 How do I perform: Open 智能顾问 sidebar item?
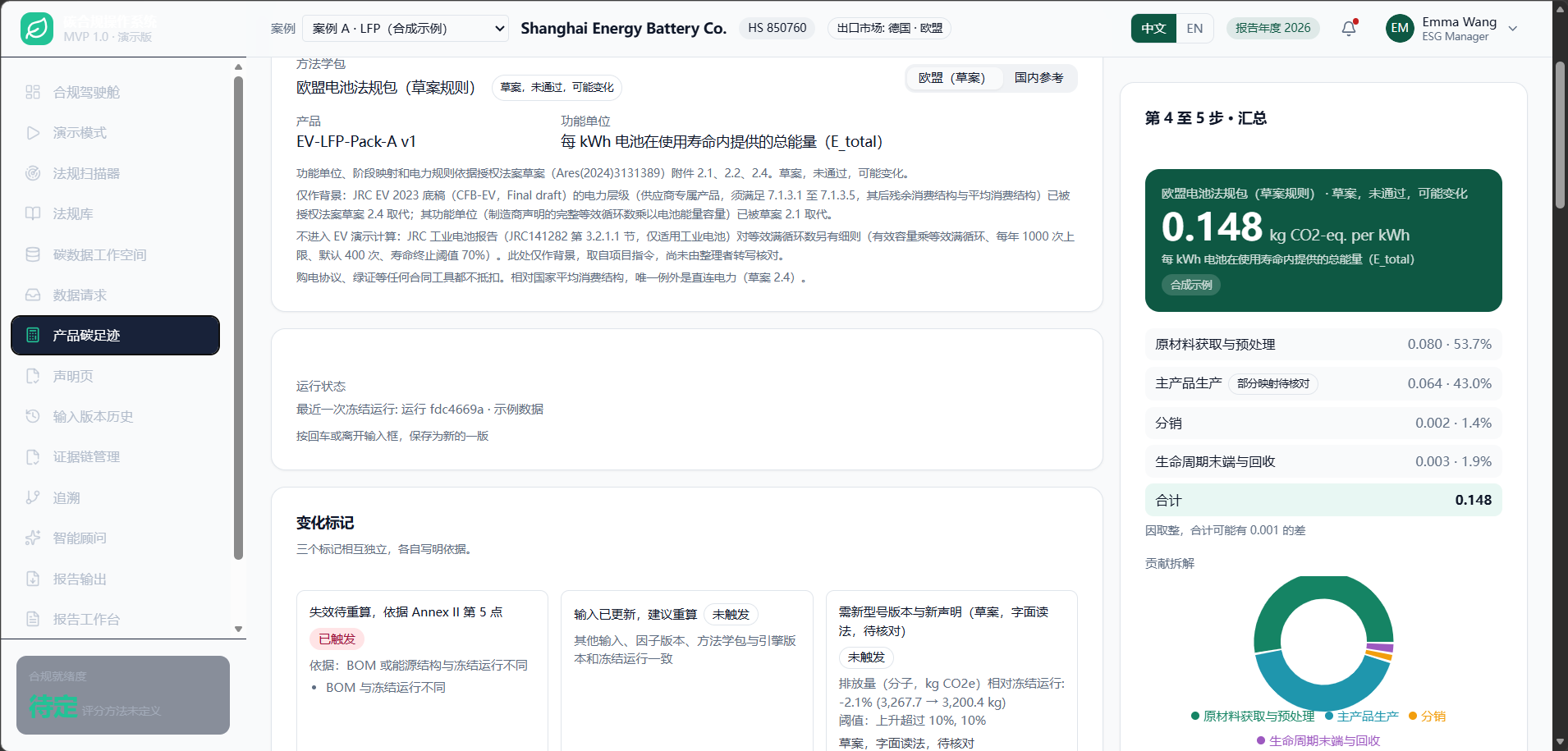pos(115,538)
